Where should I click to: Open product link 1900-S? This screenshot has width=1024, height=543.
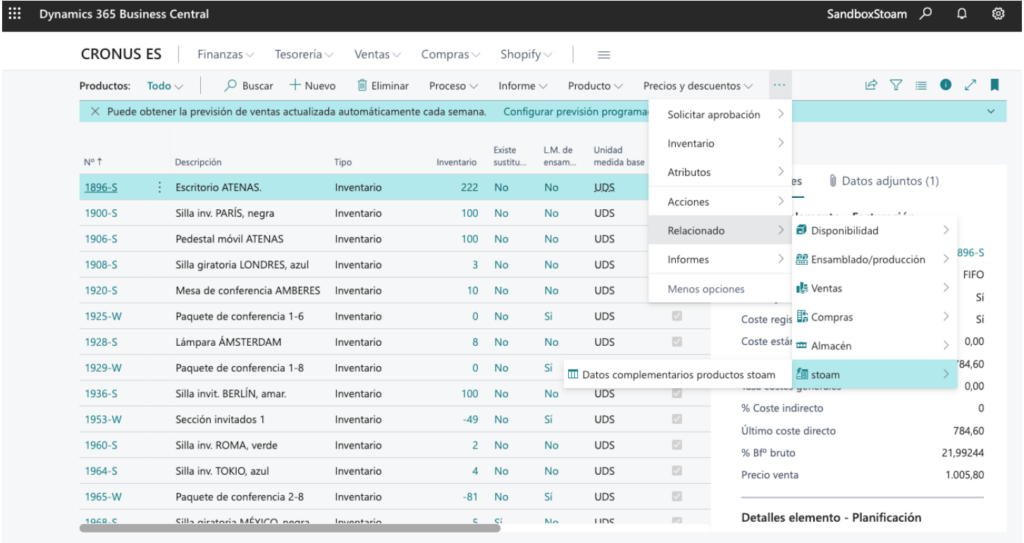click(x=101, y=213)
